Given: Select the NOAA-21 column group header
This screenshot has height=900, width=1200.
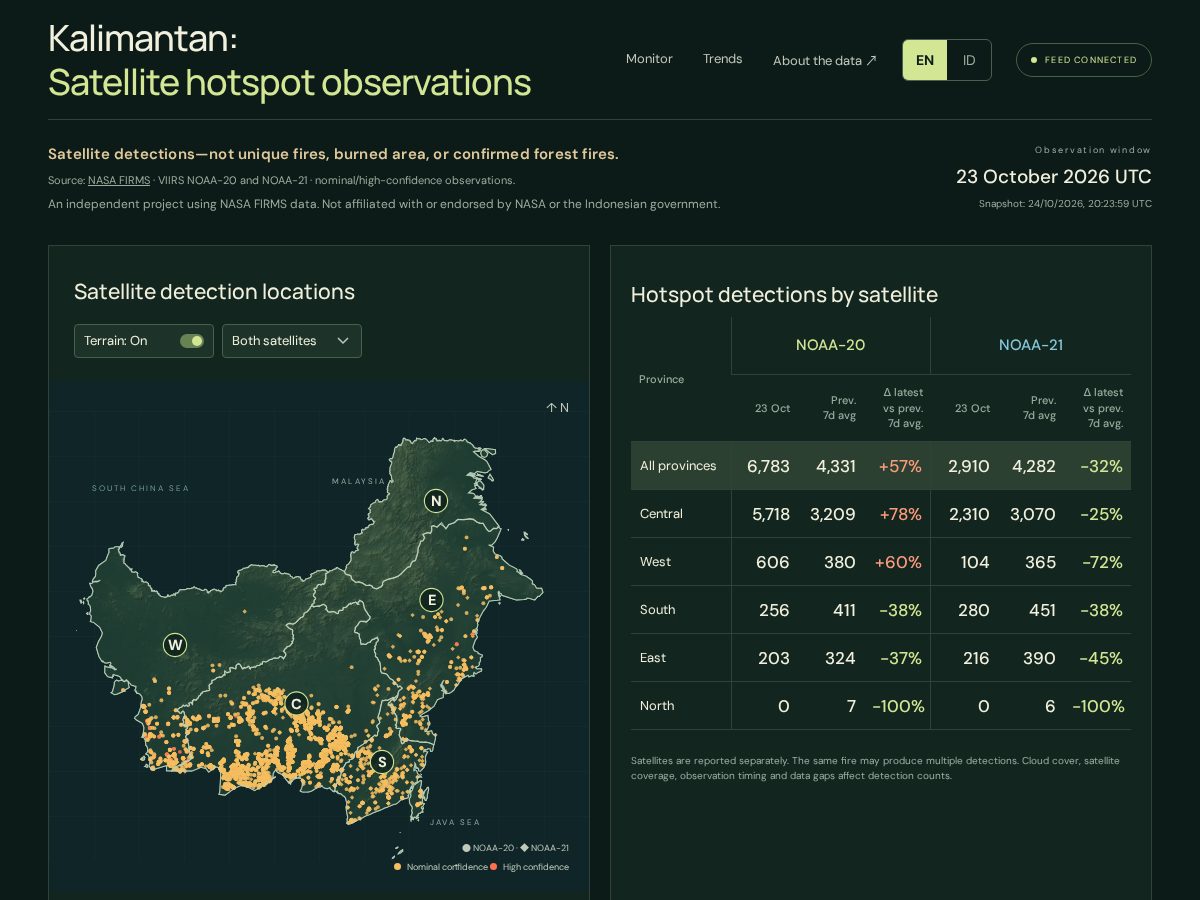Looking at the screenshot, I should [x=1031, y=345].
